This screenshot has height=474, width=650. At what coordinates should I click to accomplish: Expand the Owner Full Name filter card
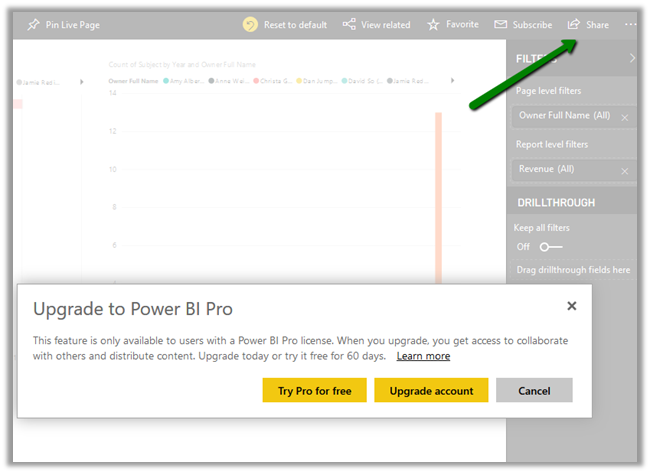pyautogui.click(x=564, y=116)
